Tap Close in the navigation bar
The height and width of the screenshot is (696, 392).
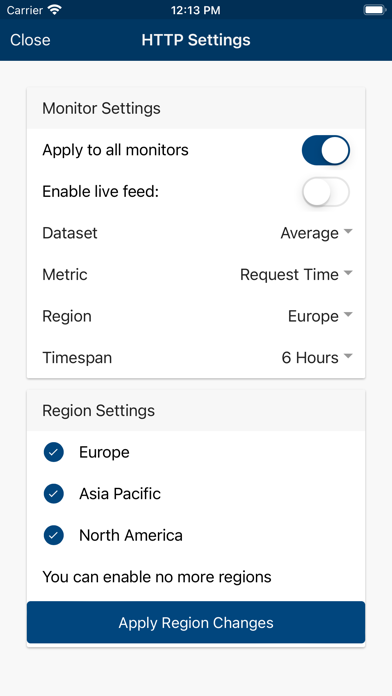(x=30, y=40)
